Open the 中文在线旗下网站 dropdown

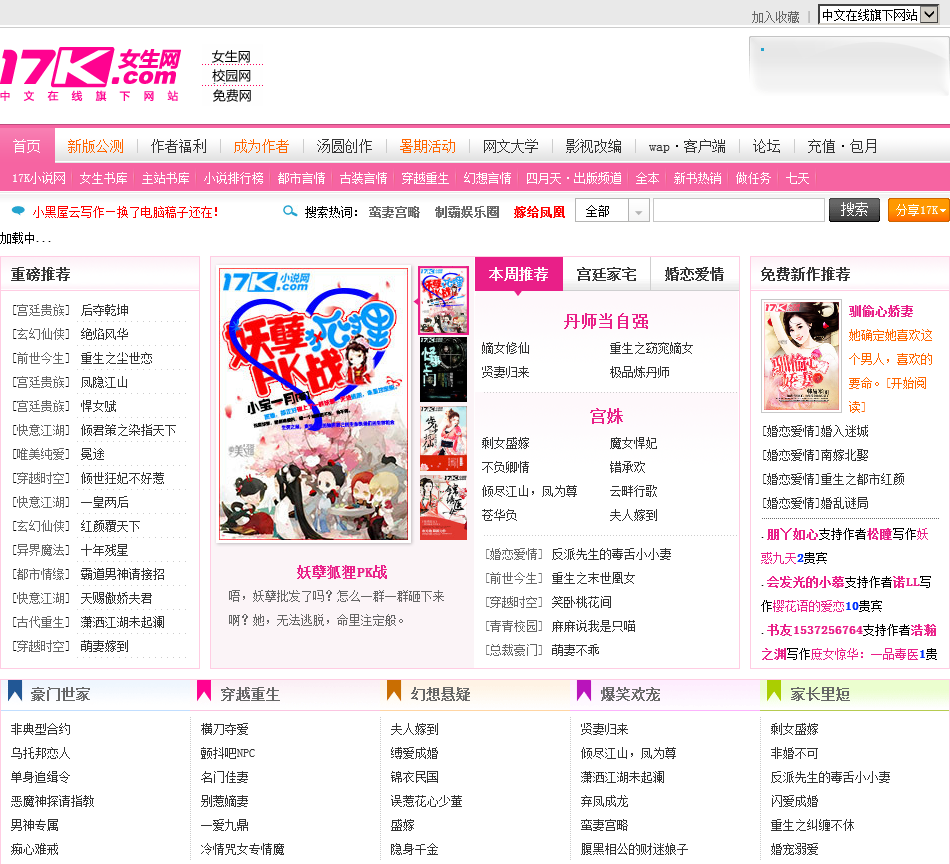(x=879, y=15)
